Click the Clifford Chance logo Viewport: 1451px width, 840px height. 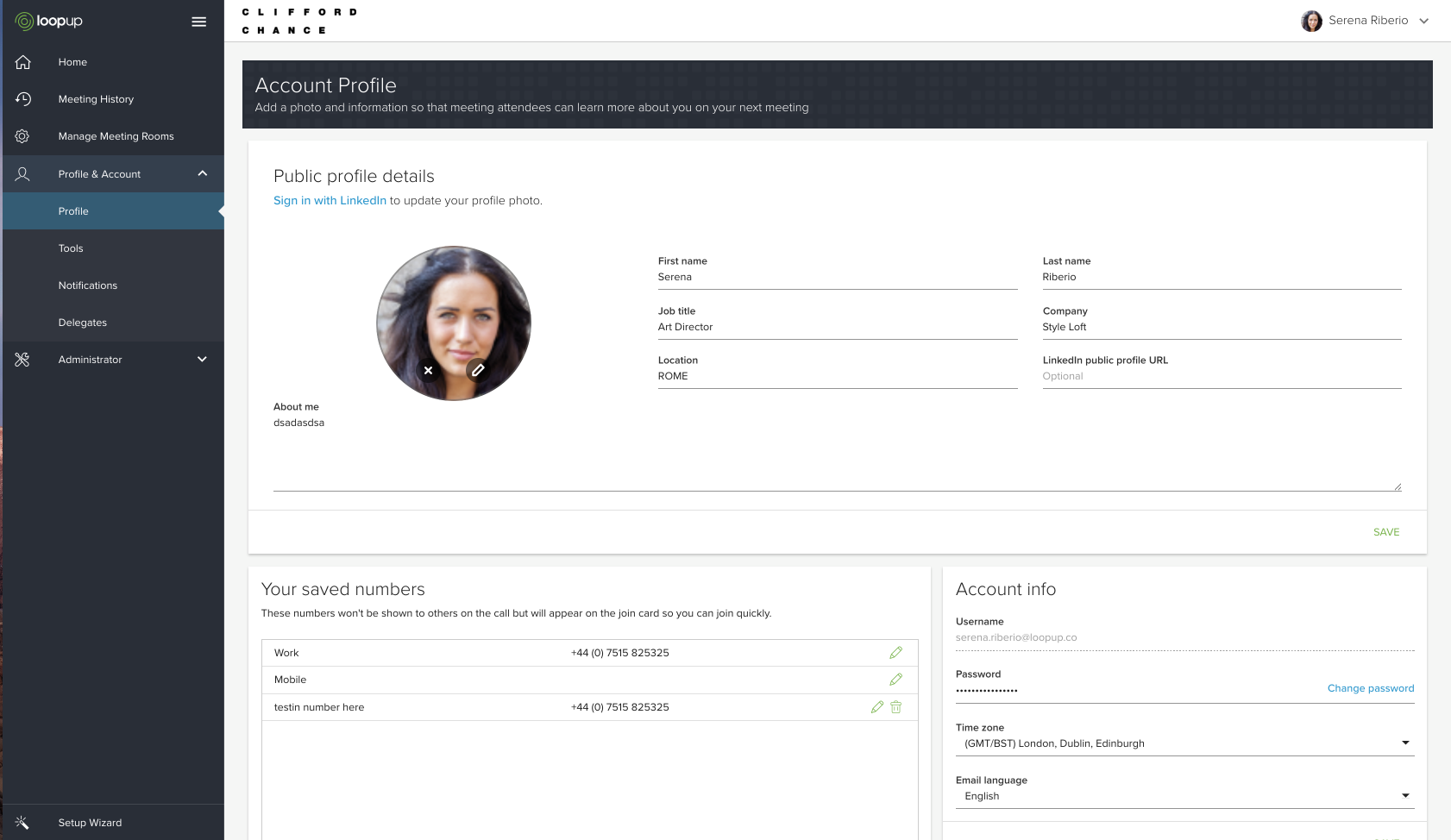[x=299, y=21]
